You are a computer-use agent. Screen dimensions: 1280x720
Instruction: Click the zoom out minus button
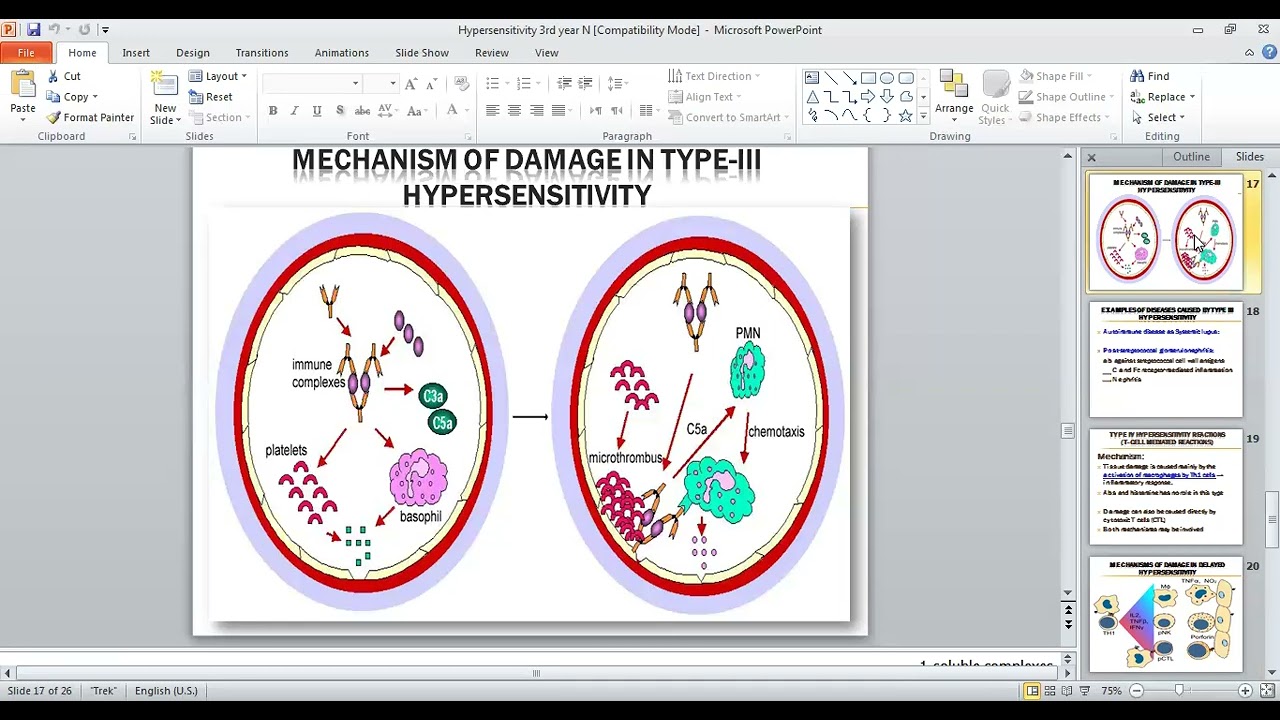(x=1137, y=691)
